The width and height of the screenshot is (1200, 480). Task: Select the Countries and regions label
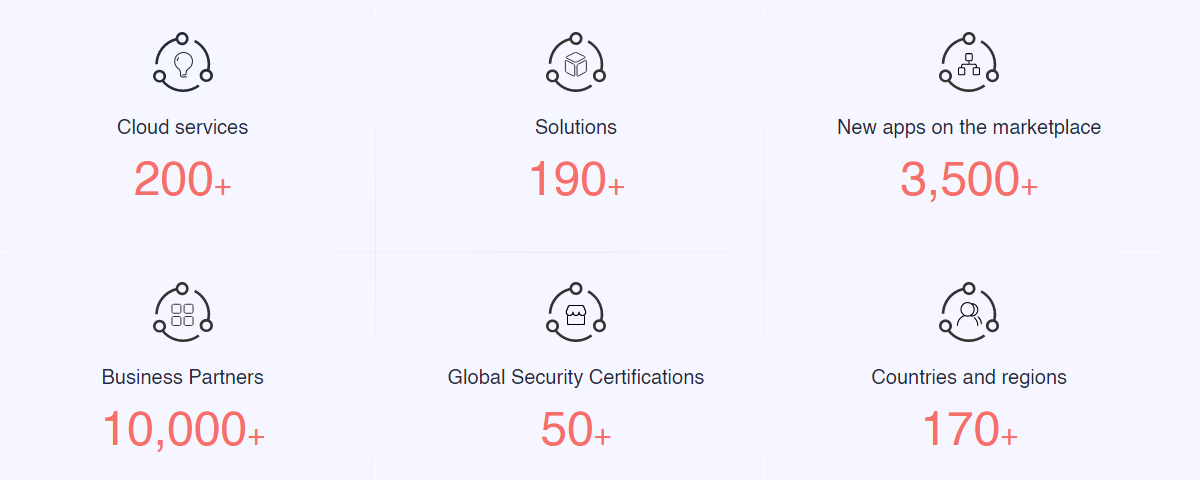[x=969, y=377]
